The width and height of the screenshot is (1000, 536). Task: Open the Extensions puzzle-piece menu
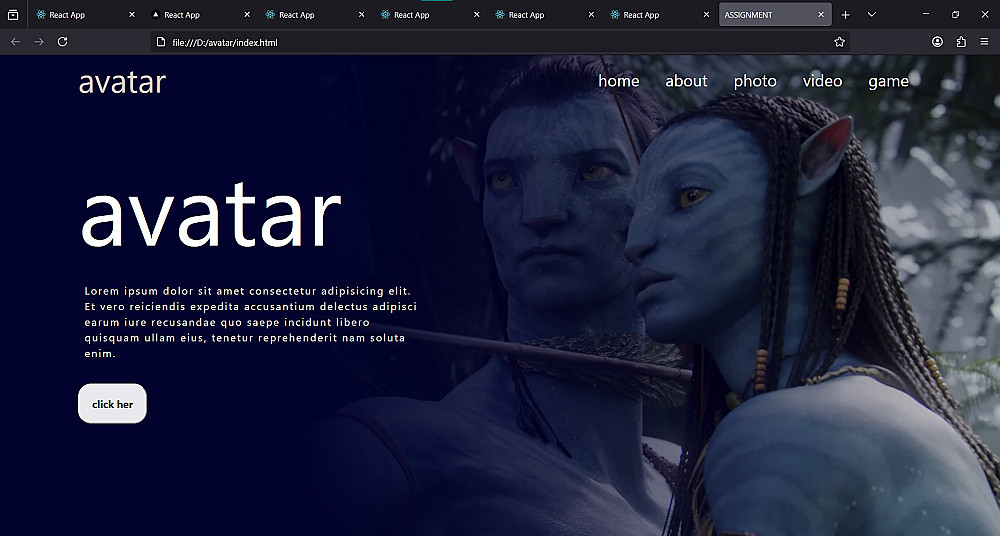[x=961, y=41]
